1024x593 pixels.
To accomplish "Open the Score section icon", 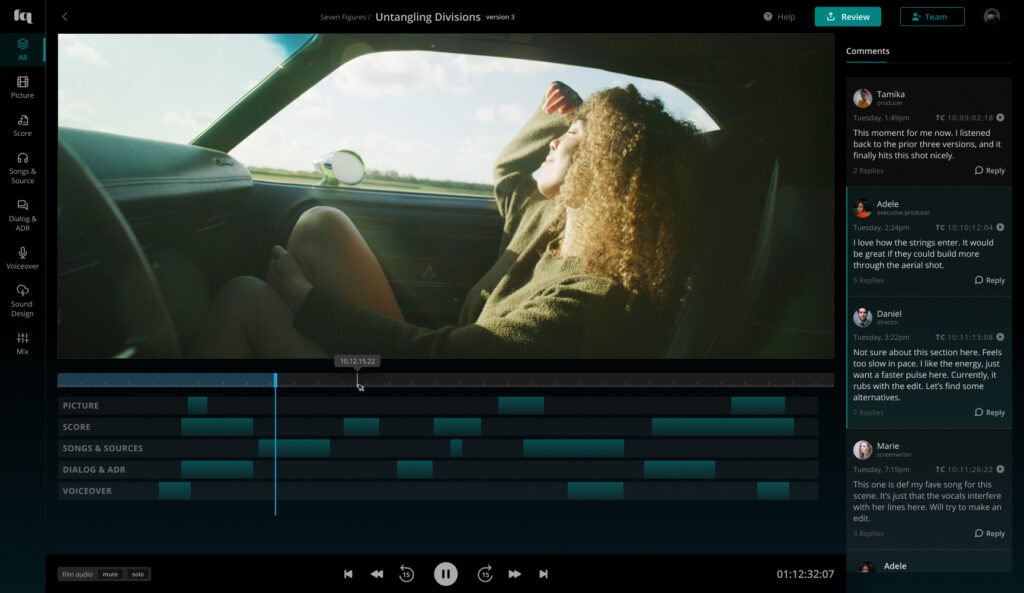I will tap(22, 124).
